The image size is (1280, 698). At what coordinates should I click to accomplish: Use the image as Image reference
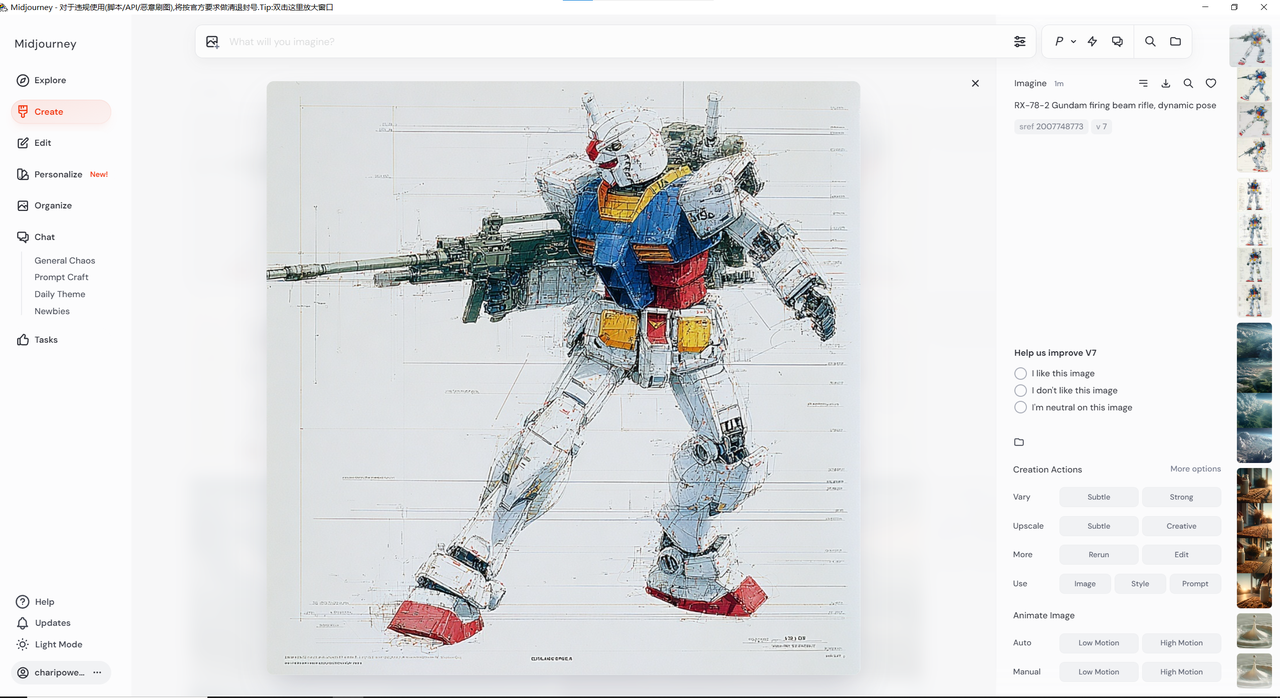[x=1085, y=584]
